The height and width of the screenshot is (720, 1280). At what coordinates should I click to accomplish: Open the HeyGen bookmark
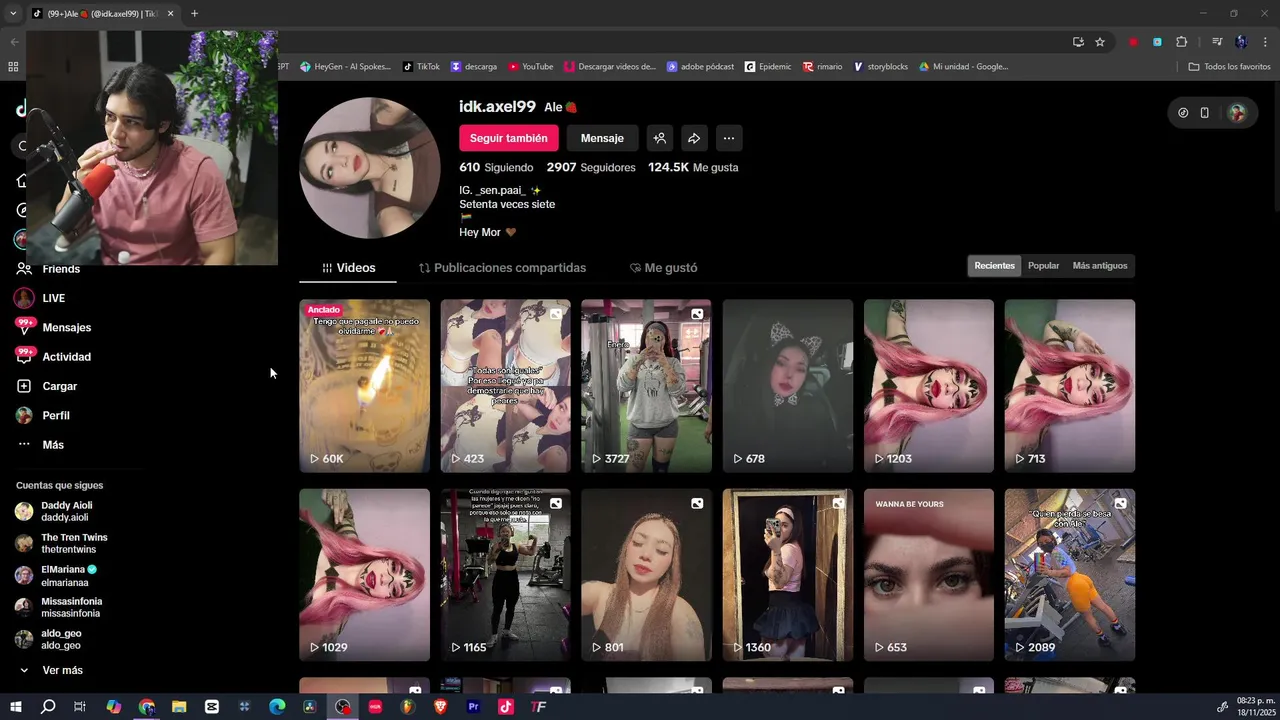click(x=345, y=67)
